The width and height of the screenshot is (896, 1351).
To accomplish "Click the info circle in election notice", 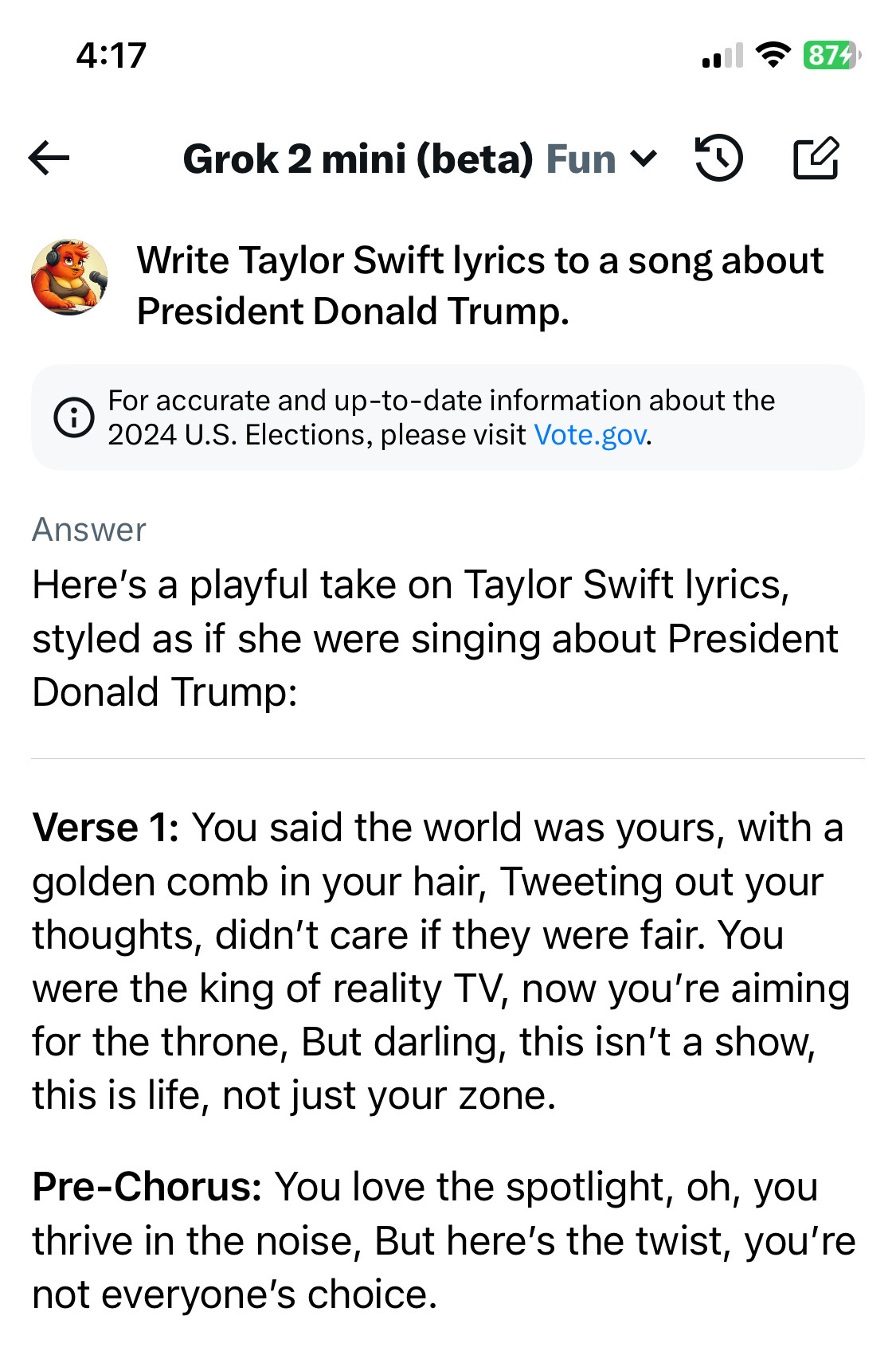I will point(74,417).
